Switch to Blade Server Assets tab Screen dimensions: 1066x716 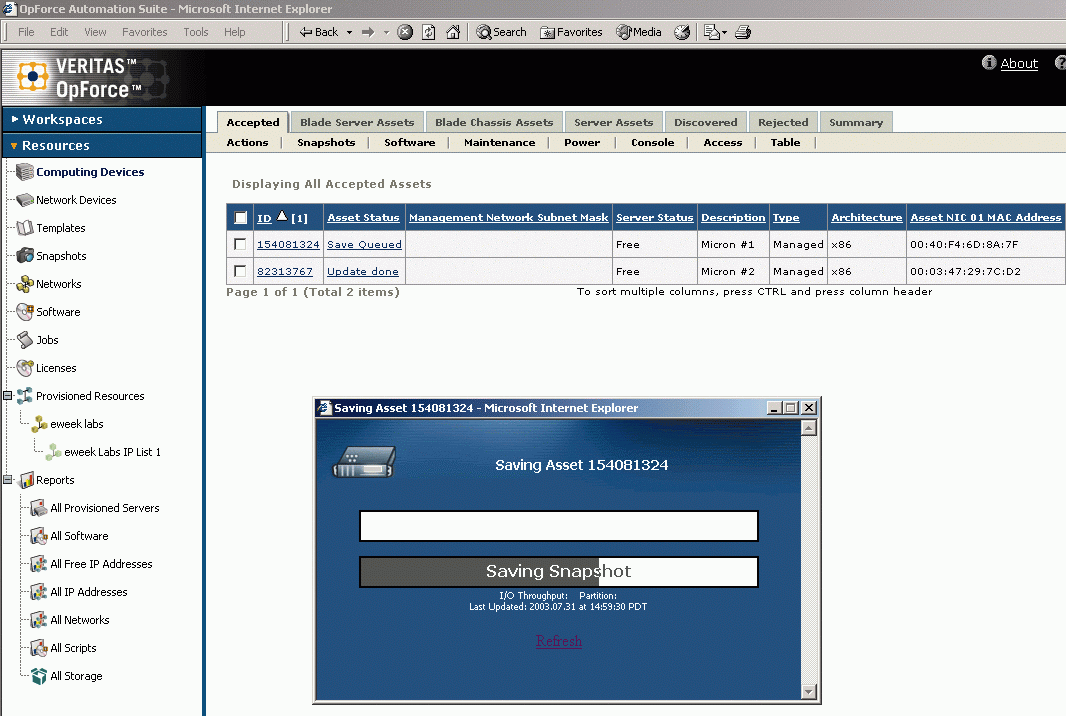click(x=357, y=122)
